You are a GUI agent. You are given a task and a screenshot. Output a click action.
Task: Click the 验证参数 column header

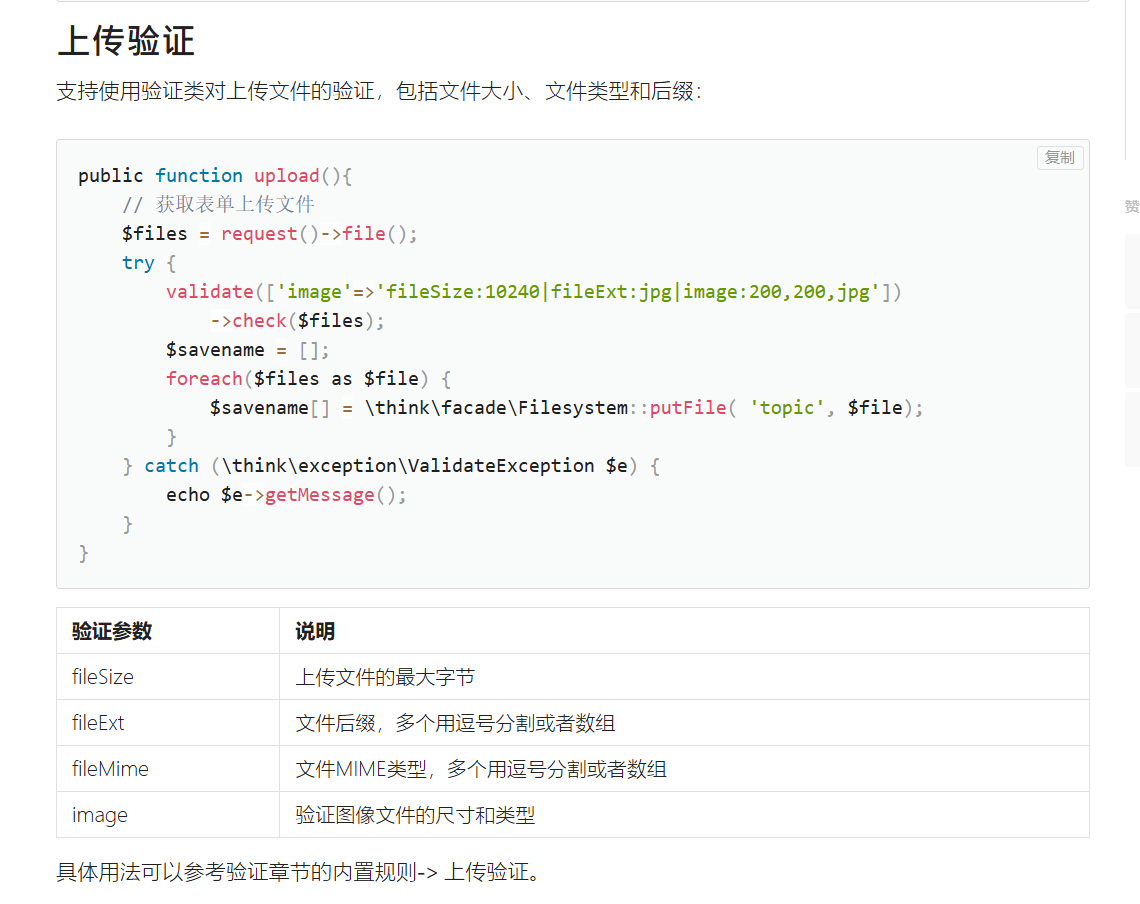[x=112, y=631]
